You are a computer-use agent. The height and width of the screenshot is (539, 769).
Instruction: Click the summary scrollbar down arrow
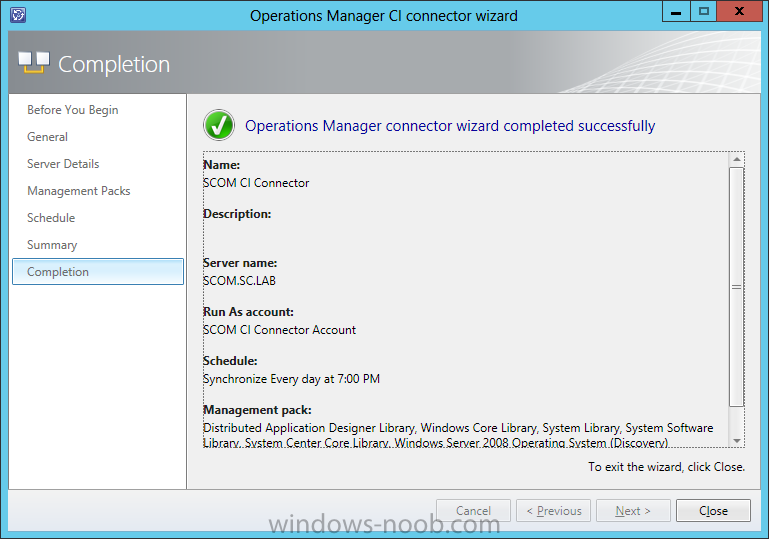(x=736, y=440)
